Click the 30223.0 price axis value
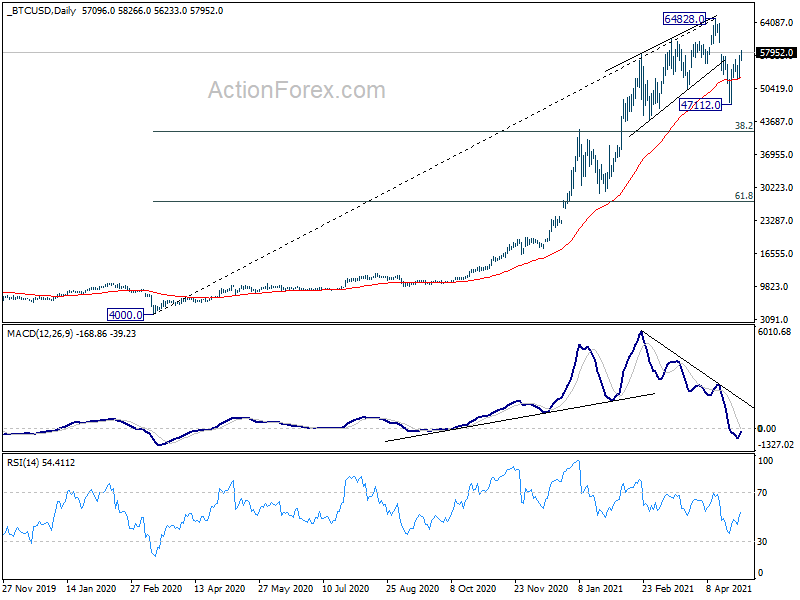Image resolution: width=800 pixels, height=600 pixels. coord(776,188)
